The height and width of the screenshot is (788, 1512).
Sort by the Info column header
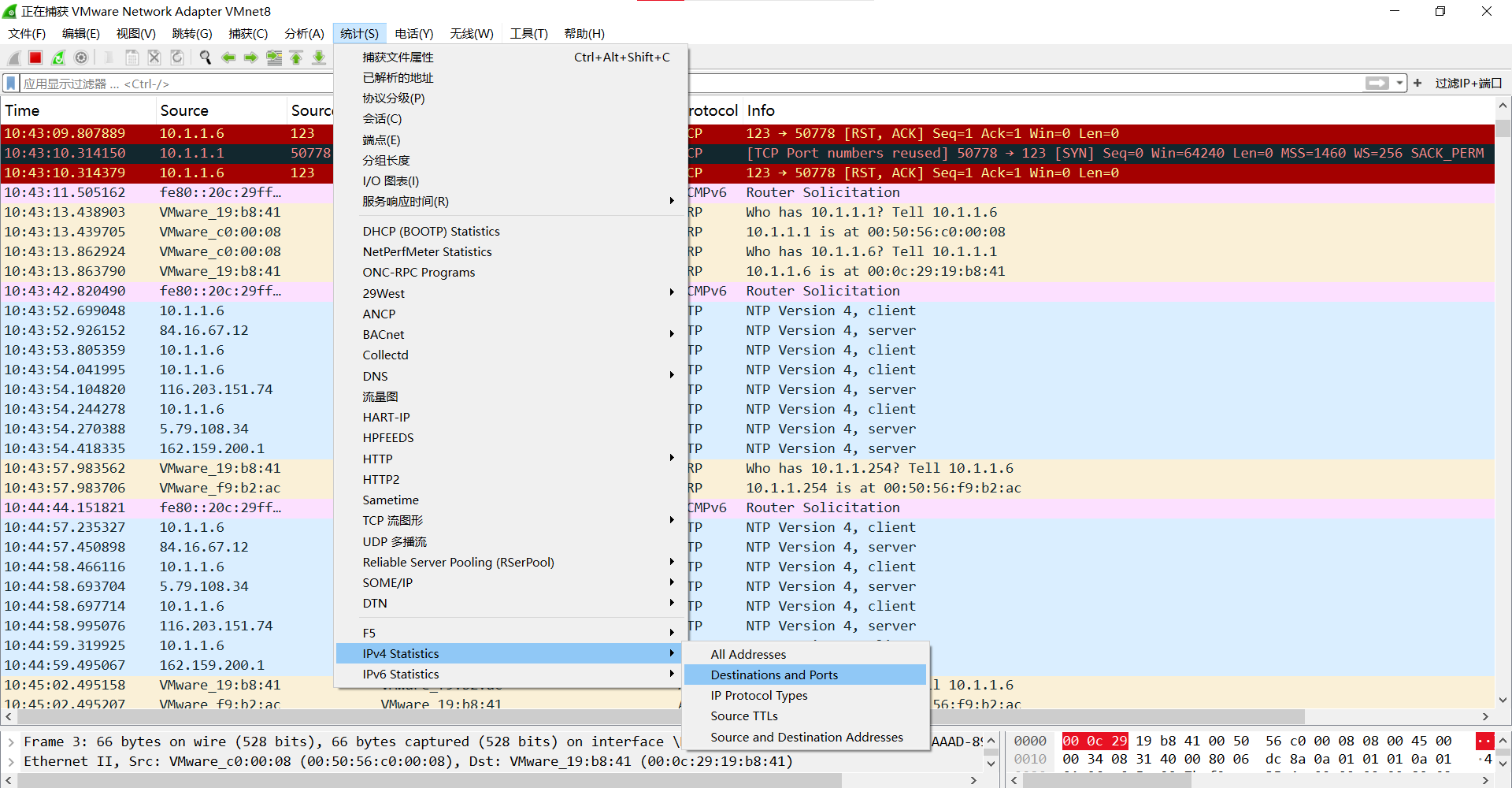(1118, 110)
